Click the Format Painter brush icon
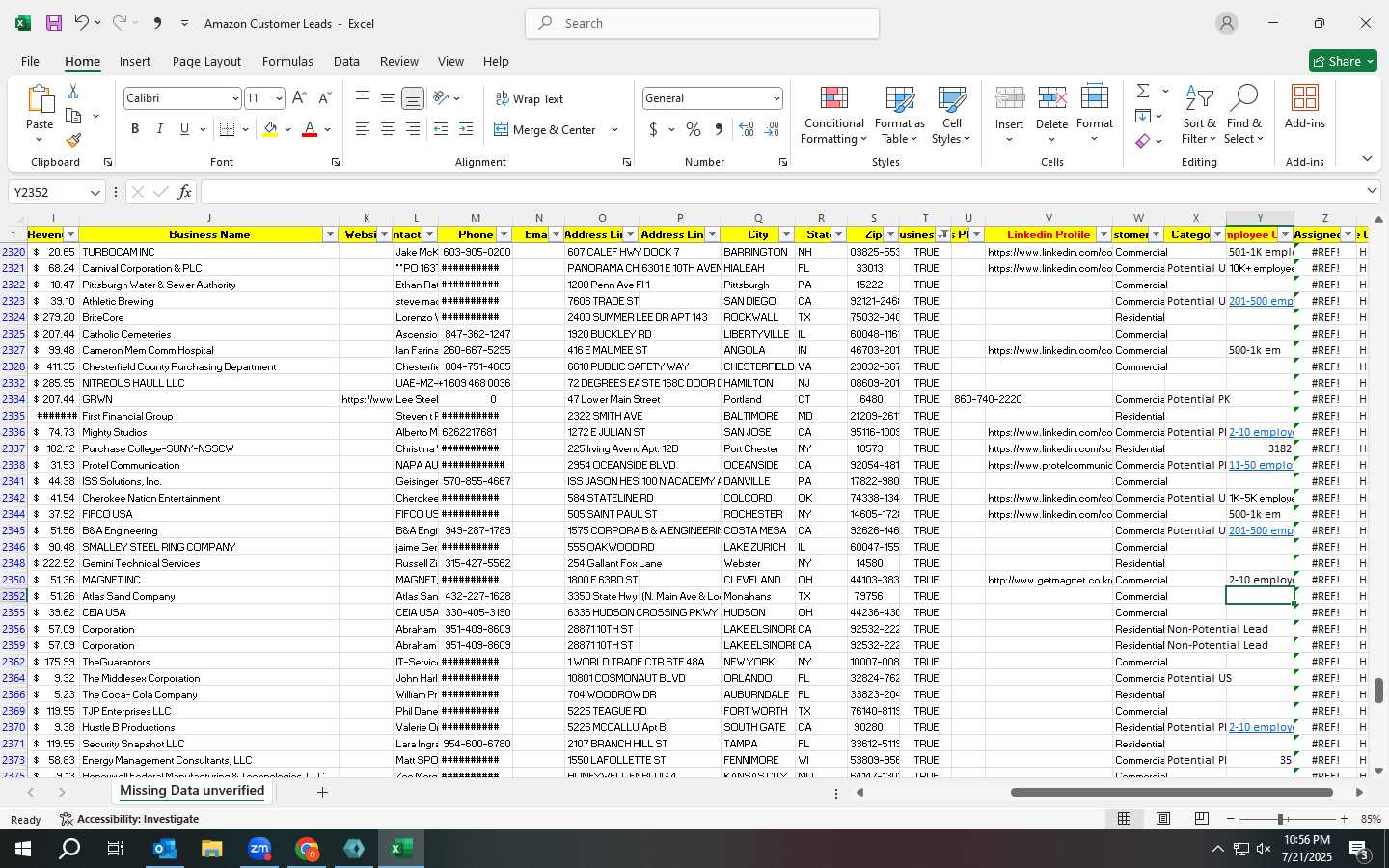Image resolution: width=1389 pixels, height=868 pixels. (x=73, y=140)
